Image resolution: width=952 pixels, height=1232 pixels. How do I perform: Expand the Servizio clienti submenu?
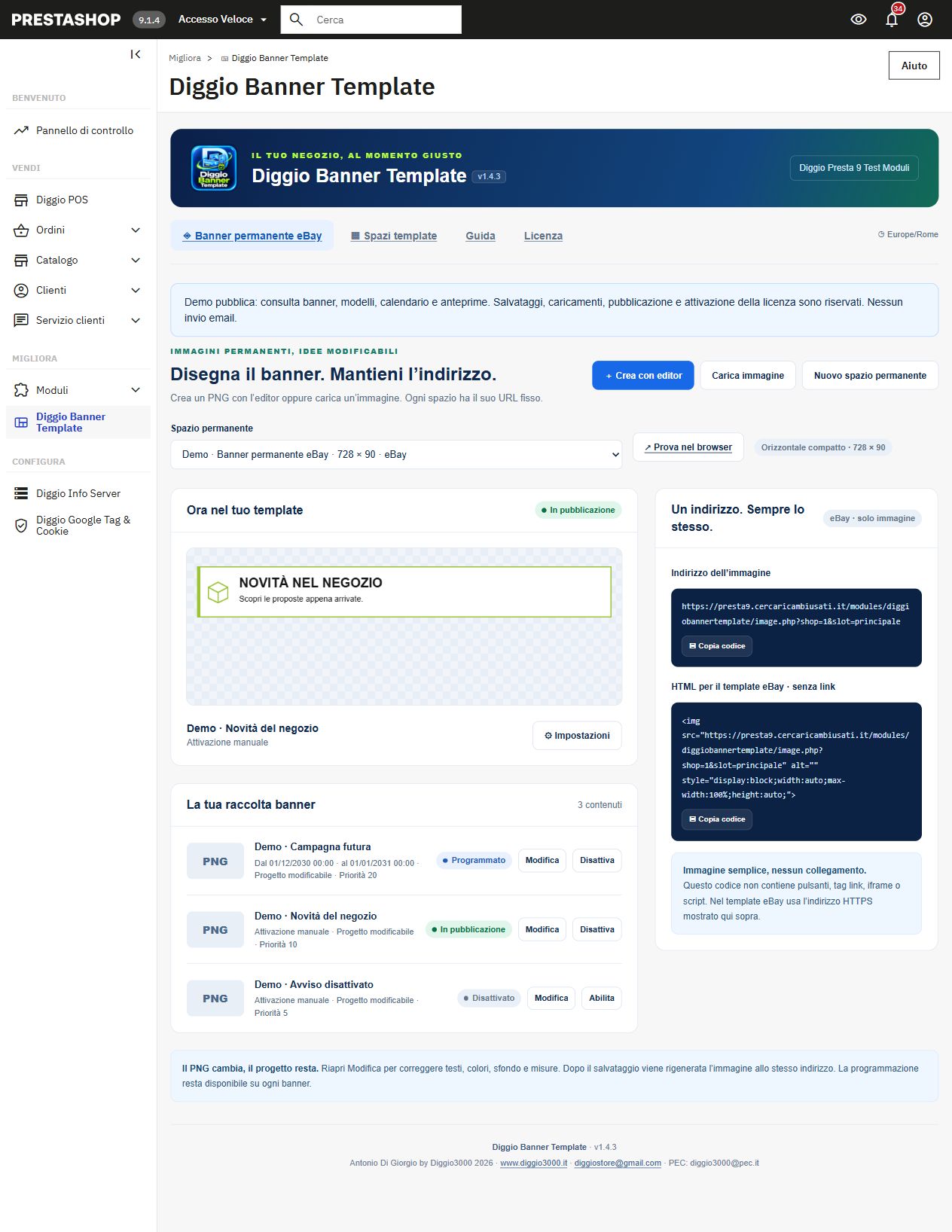pos(136,321)
